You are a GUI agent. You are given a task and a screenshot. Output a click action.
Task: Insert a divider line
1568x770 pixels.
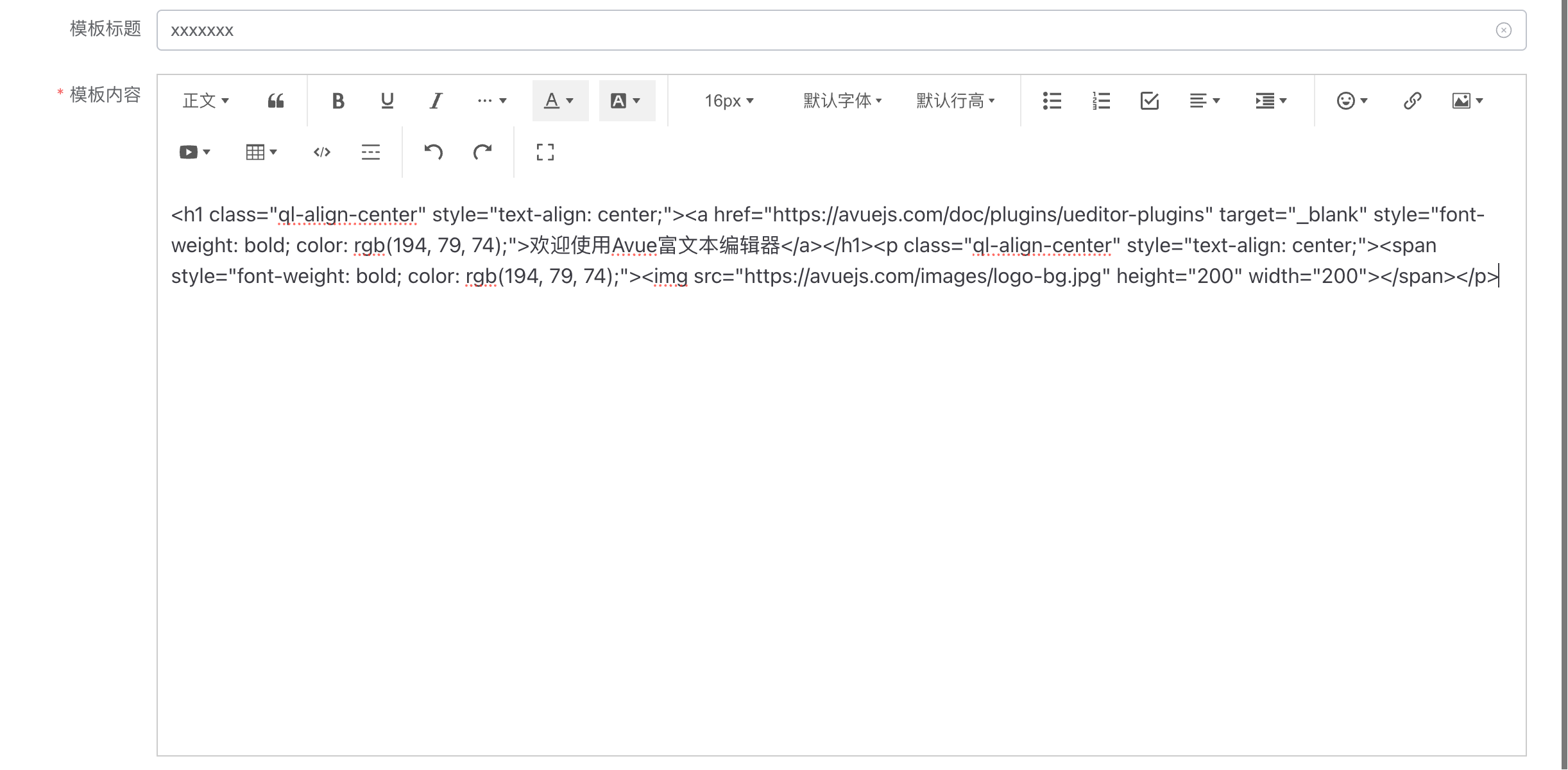pyautogui.click(x=371, y=152)
